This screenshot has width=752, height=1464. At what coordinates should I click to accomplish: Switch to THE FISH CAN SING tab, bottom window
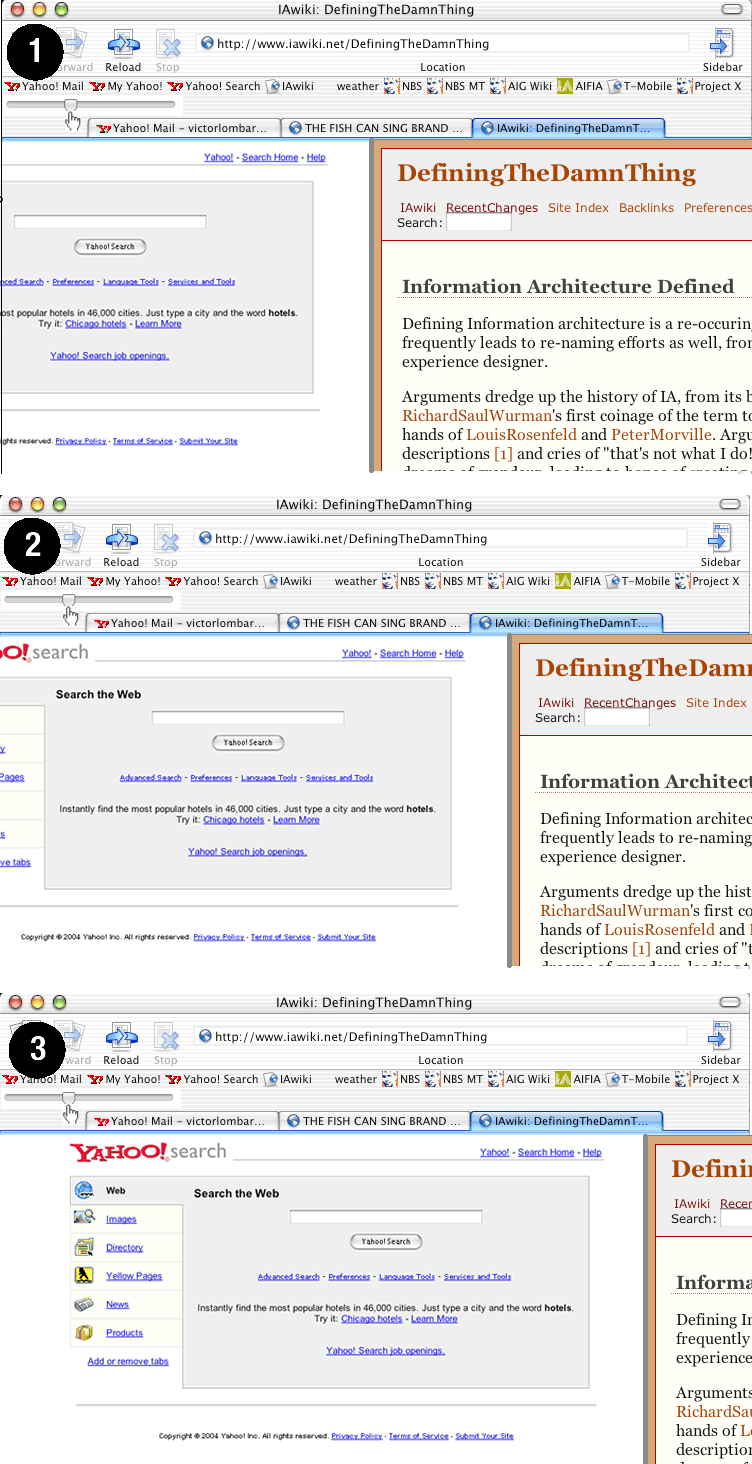(374, 1121)
